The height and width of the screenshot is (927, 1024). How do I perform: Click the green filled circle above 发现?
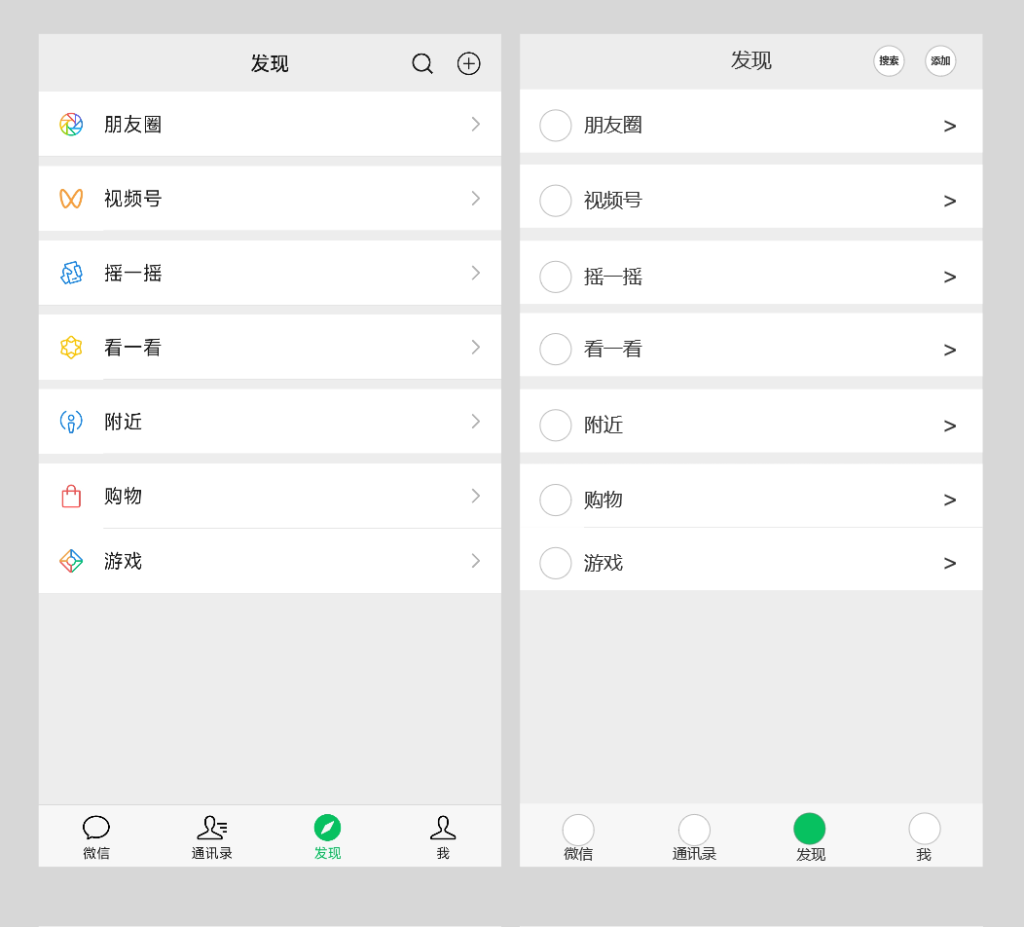coord(810,829)
